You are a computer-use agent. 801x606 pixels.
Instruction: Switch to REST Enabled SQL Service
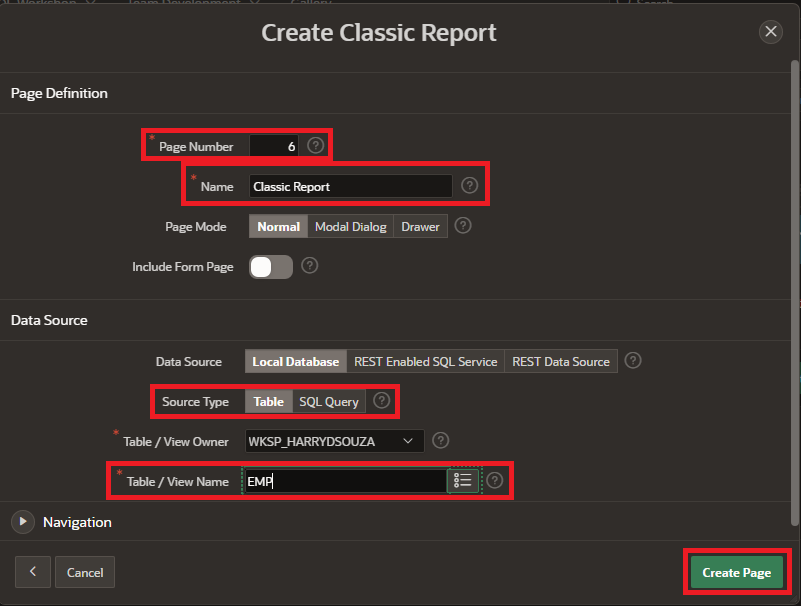click(x=425, y=362)
